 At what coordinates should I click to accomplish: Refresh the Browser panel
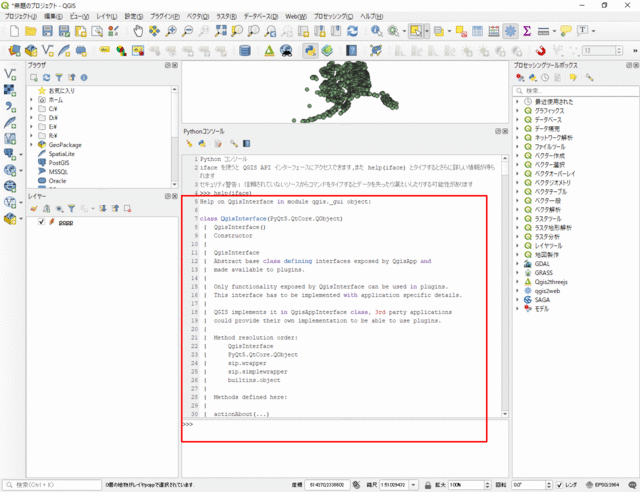click(45, 76)
